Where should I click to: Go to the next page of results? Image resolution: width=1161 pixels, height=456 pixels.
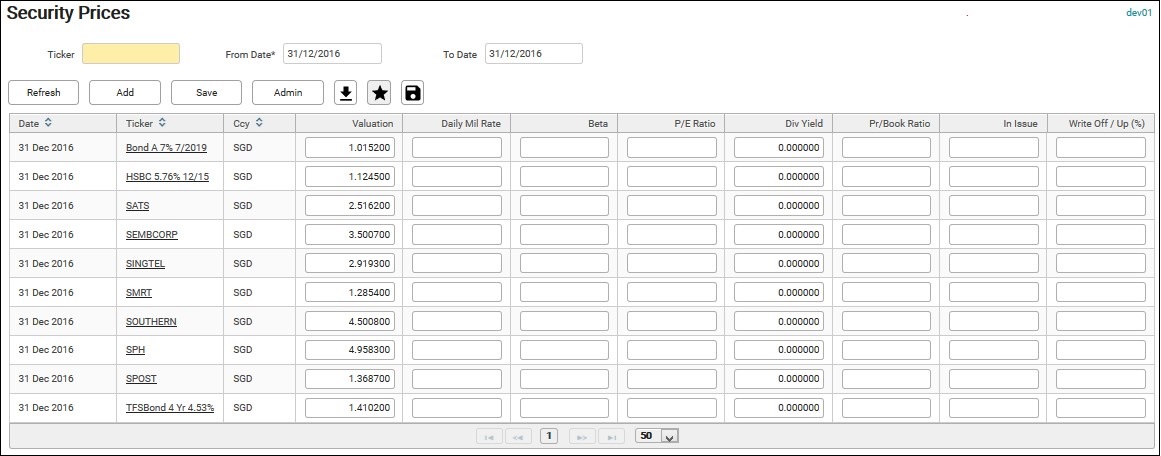(x=582, y=436)
